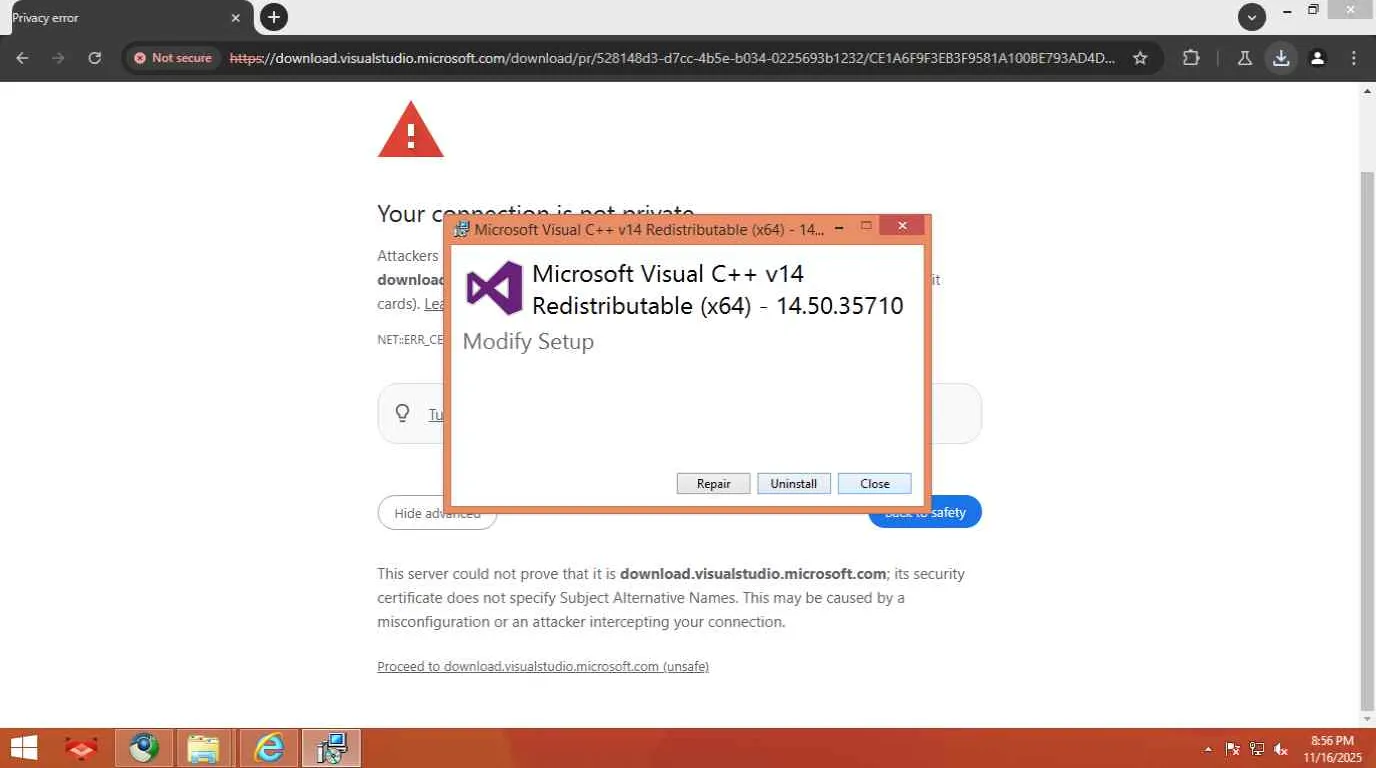Click the muted volume tray icon
The width and height of the screenshot is (1376, 768).
coord(1281,749)
